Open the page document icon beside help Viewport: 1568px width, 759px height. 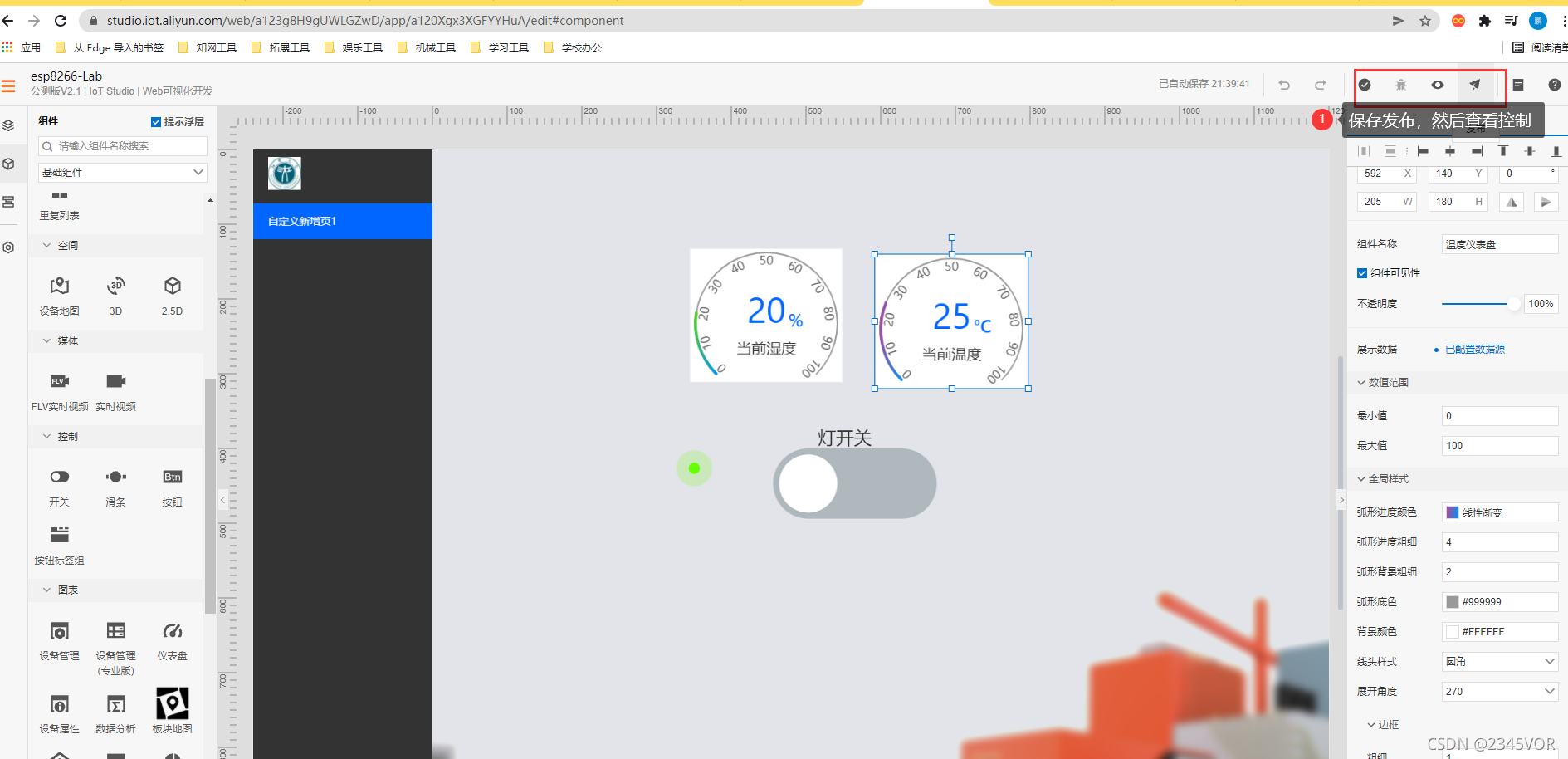tap(1518, 85)
